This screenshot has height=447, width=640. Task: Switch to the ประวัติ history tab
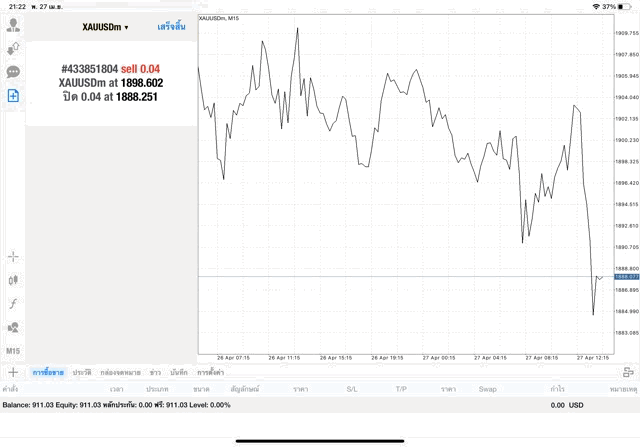click(x=82, y=372)
